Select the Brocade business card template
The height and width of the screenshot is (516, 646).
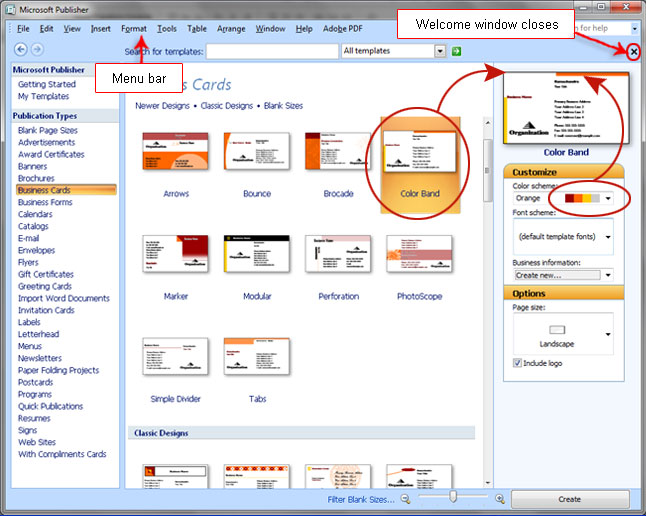point(338,152)
